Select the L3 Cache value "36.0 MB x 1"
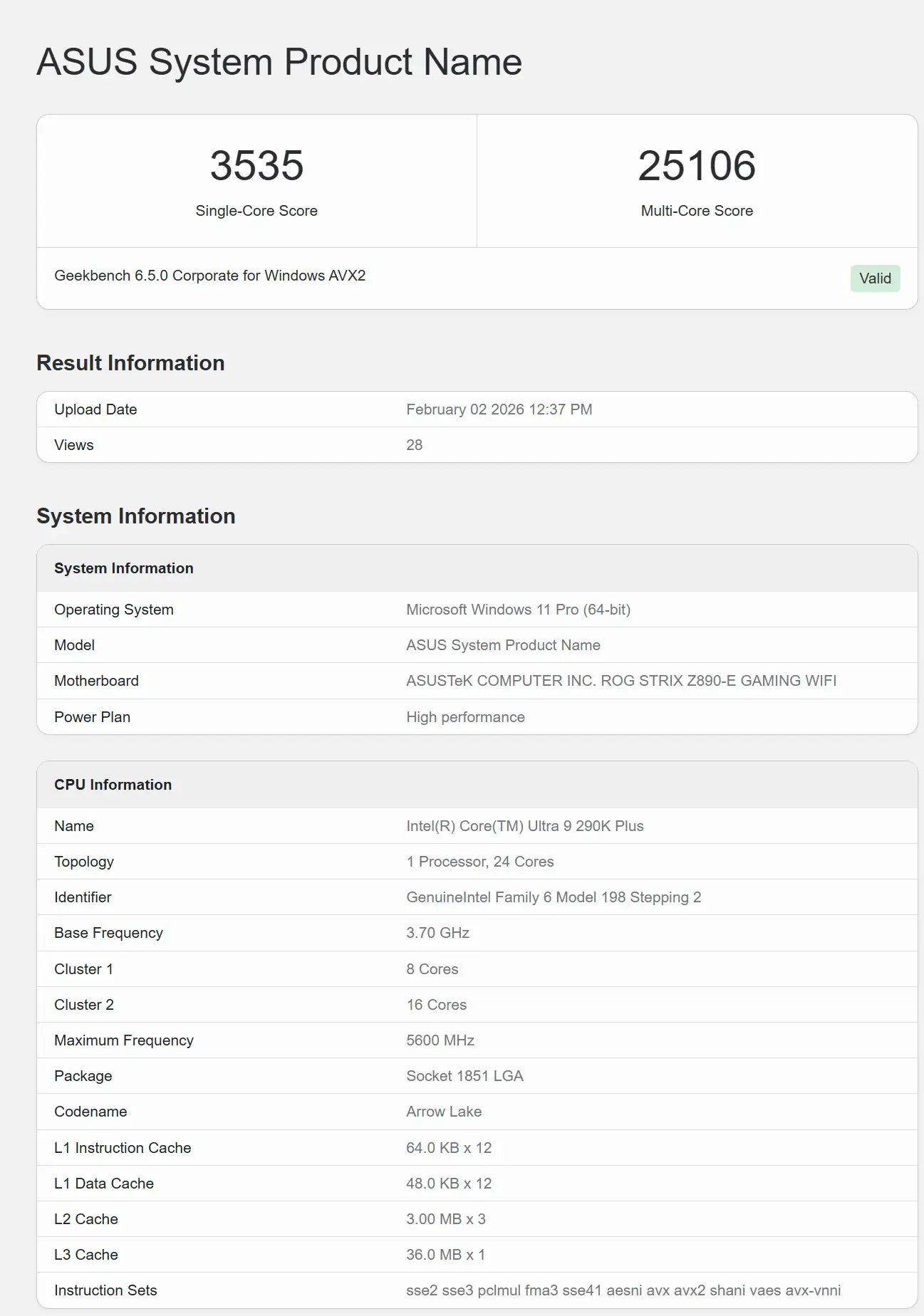The width and height of the screenshot is (924, 1316). (x=445, y=1255)
